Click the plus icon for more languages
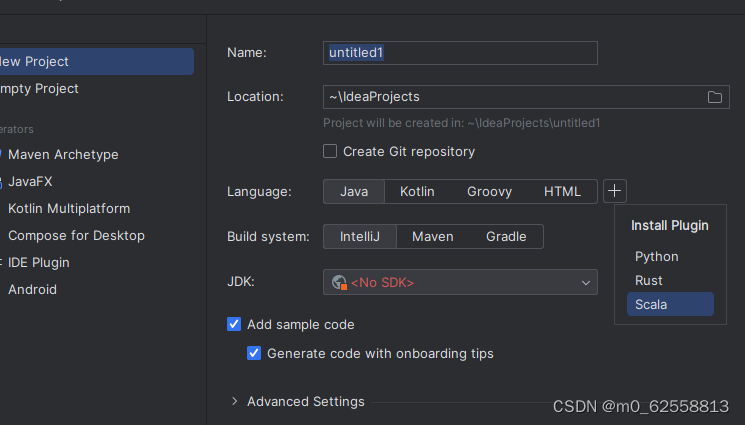The height and width of the screenshot is (425, 745). (x=615, y=190)
